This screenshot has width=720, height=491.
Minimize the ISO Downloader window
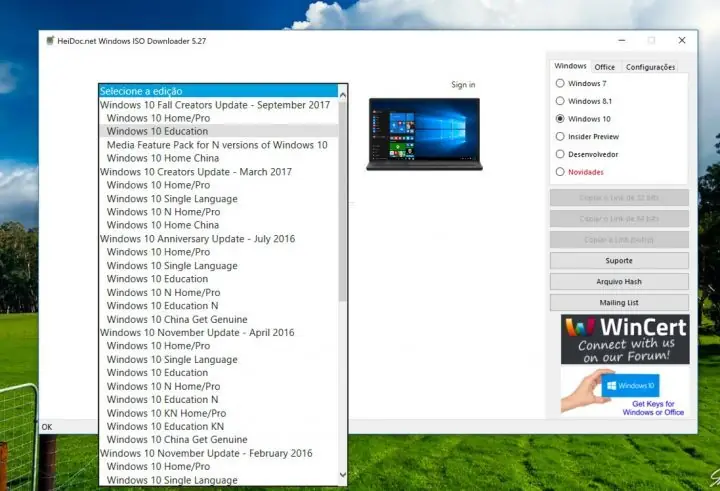[622, 40]
